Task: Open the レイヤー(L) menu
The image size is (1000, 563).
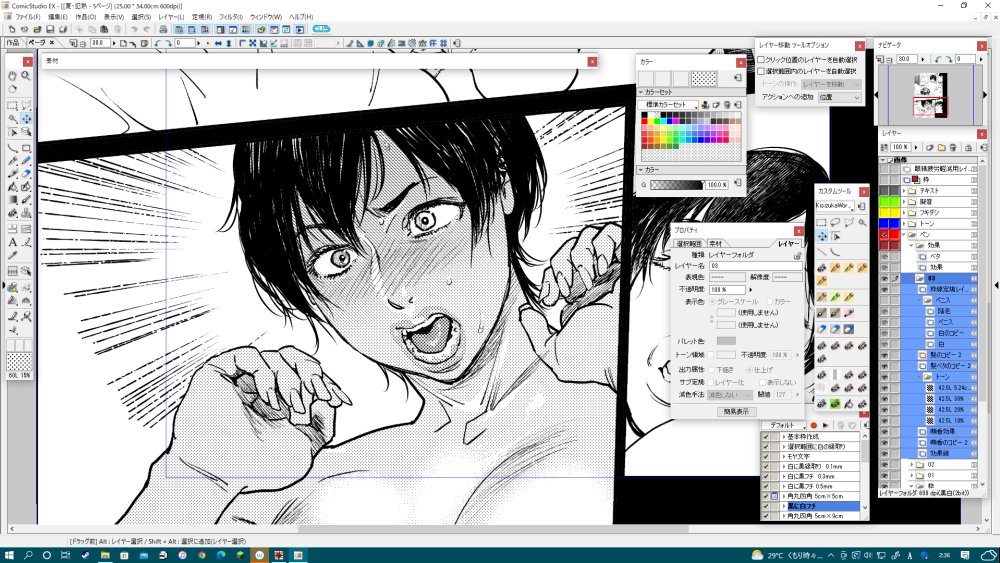Action: [x=171, y=17]
